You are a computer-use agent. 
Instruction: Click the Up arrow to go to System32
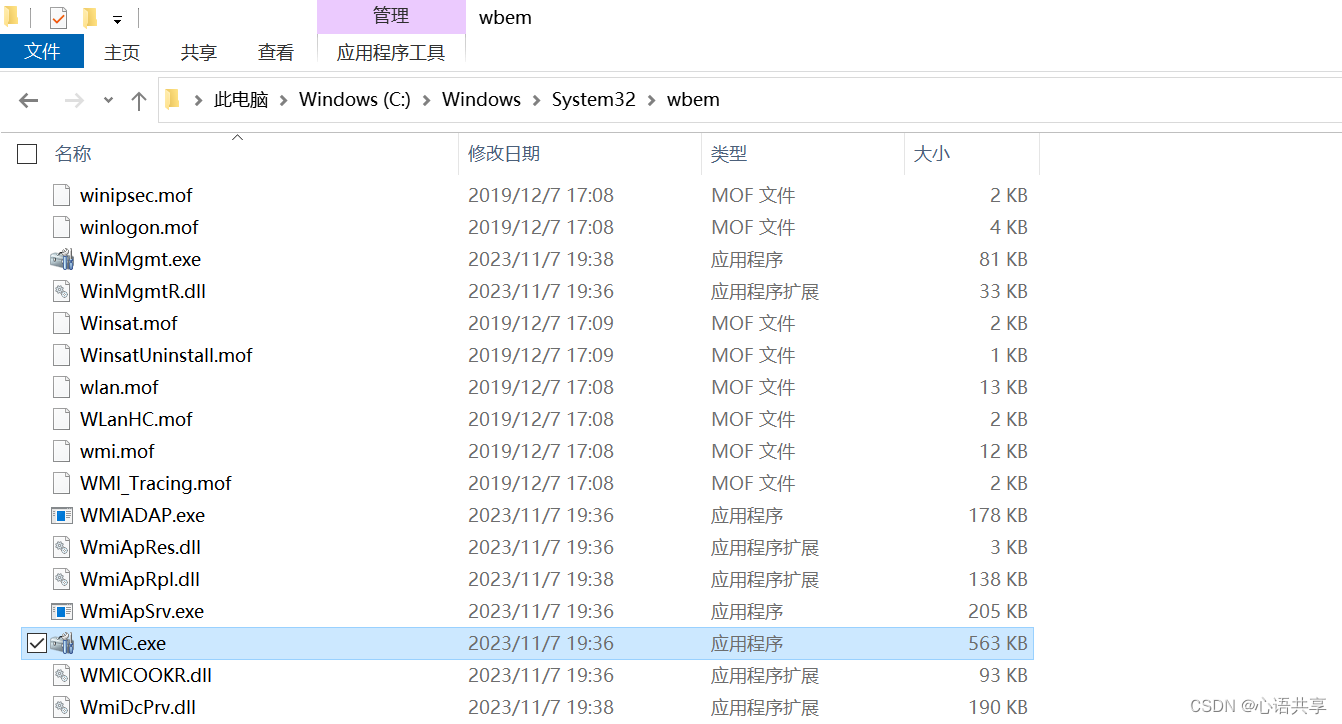[x=138, y=99]
